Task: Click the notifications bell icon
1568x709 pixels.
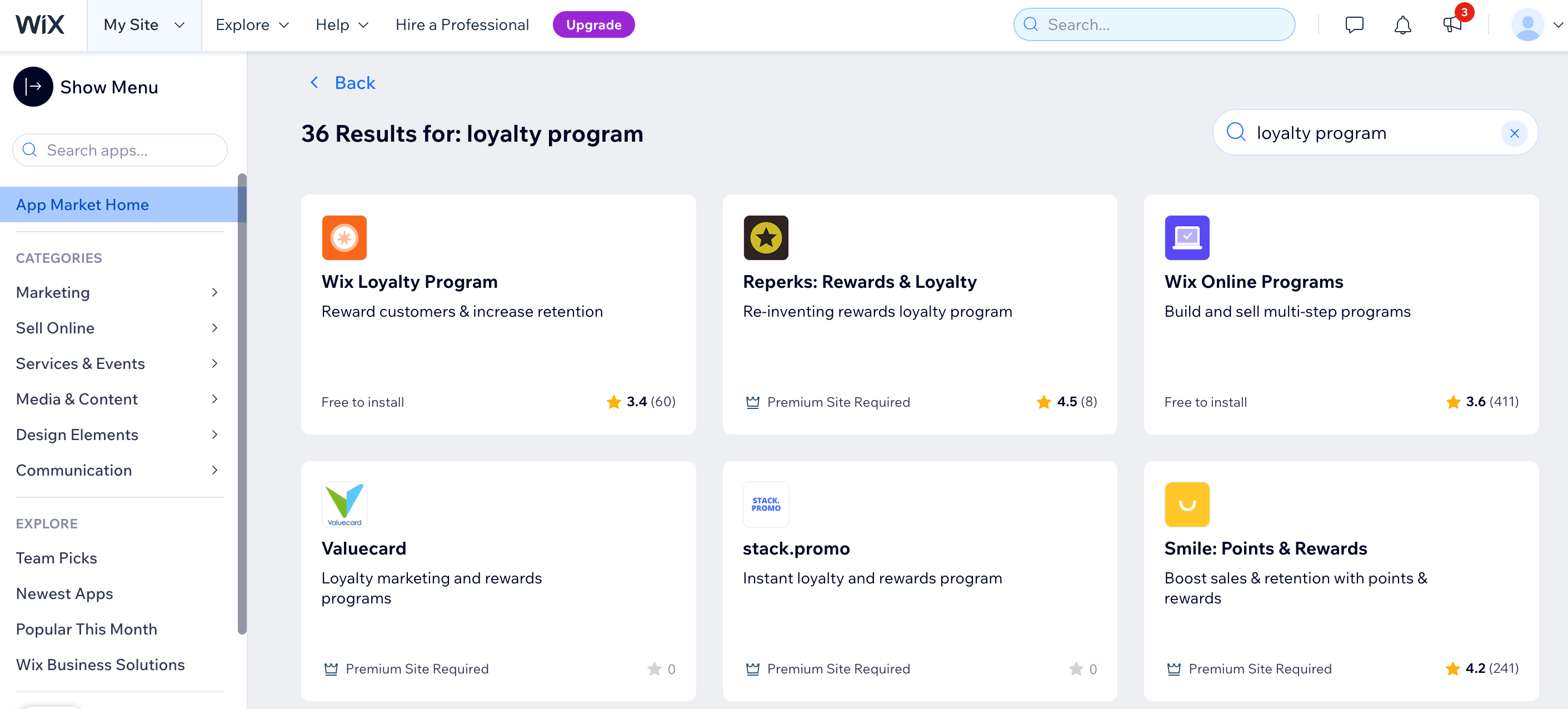Action: point(1402,24)
